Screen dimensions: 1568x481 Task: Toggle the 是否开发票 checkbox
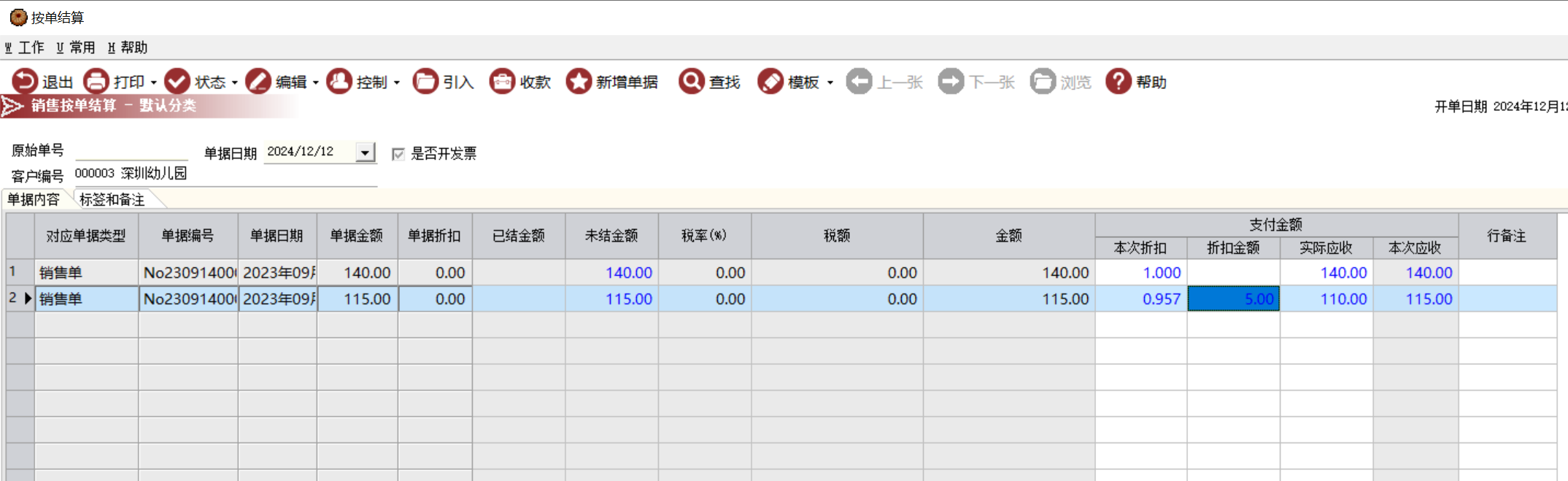click(398, 154)
